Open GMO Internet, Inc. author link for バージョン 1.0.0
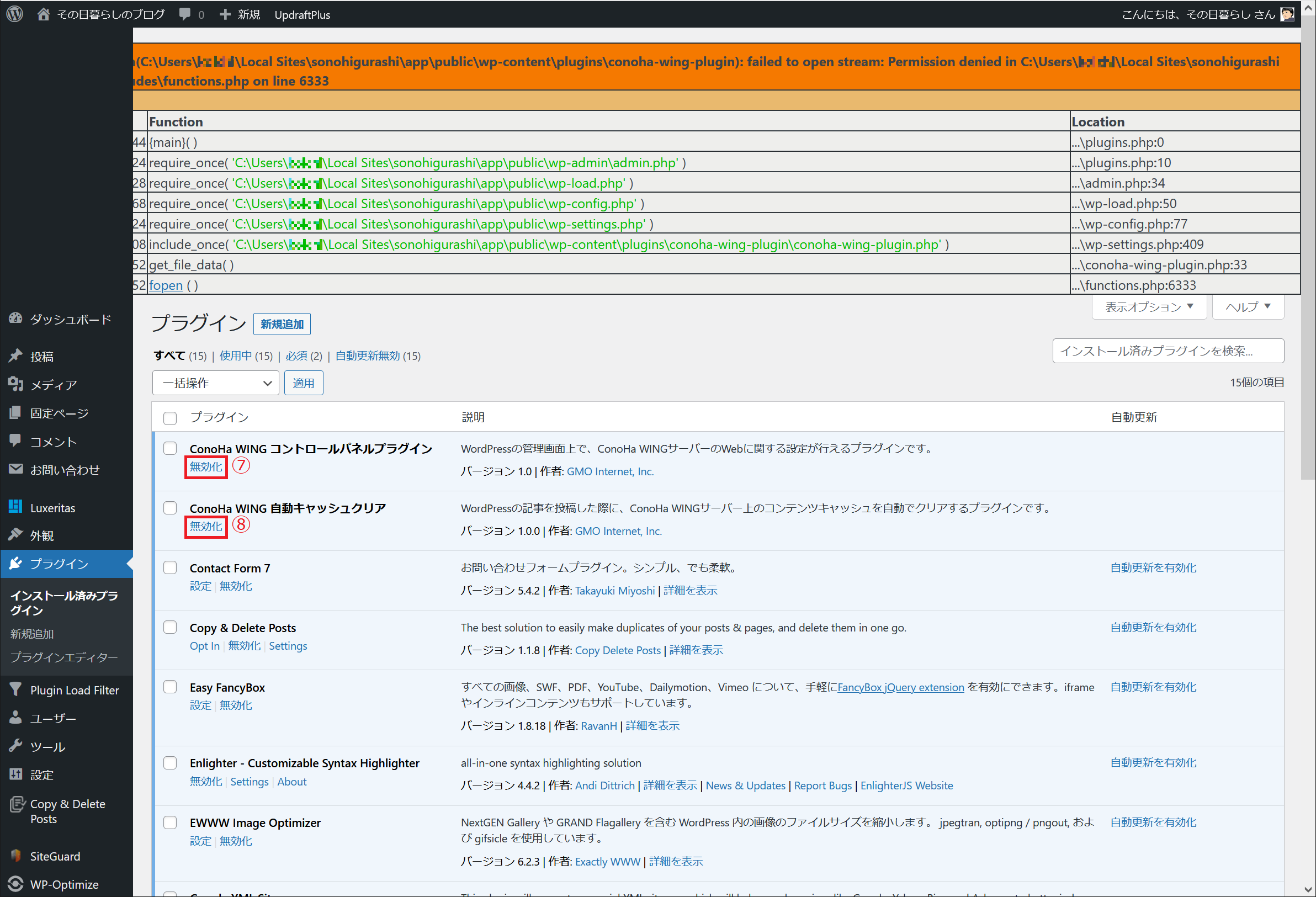The height and width of the screenshot is (897, 1316). point(618,531)
